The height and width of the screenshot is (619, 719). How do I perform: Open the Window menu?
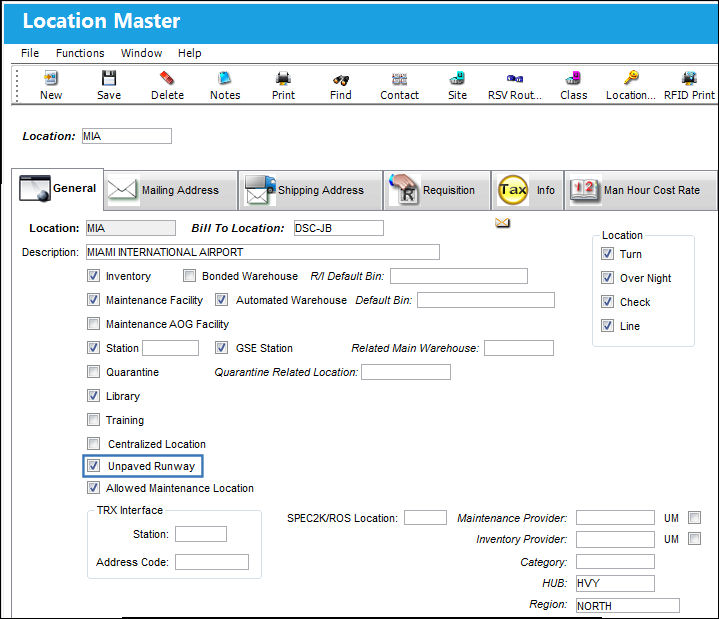pos(141,53)
